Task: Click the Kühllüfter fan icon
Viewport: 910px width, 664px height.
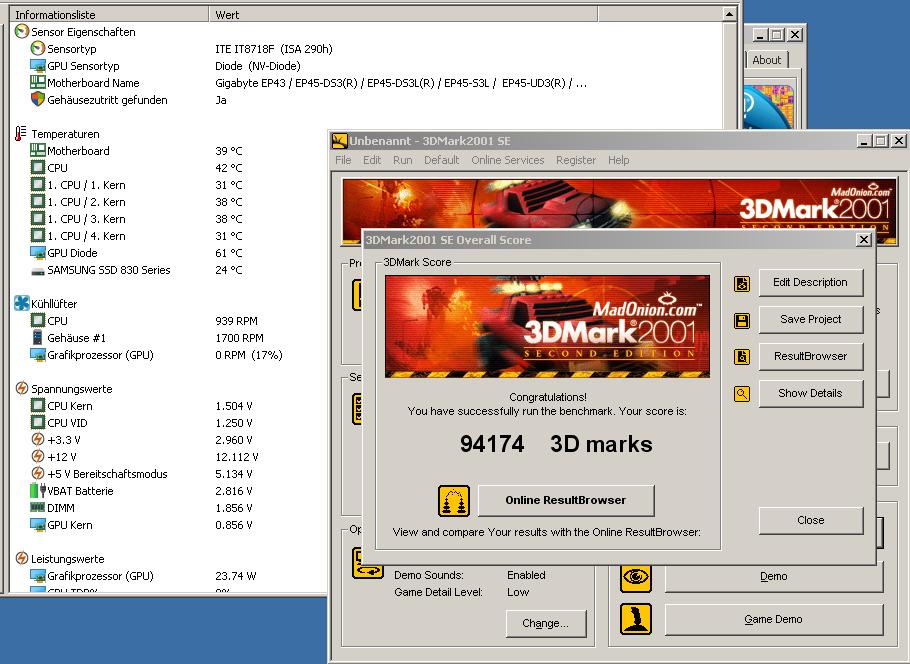Action: point(21,303)
